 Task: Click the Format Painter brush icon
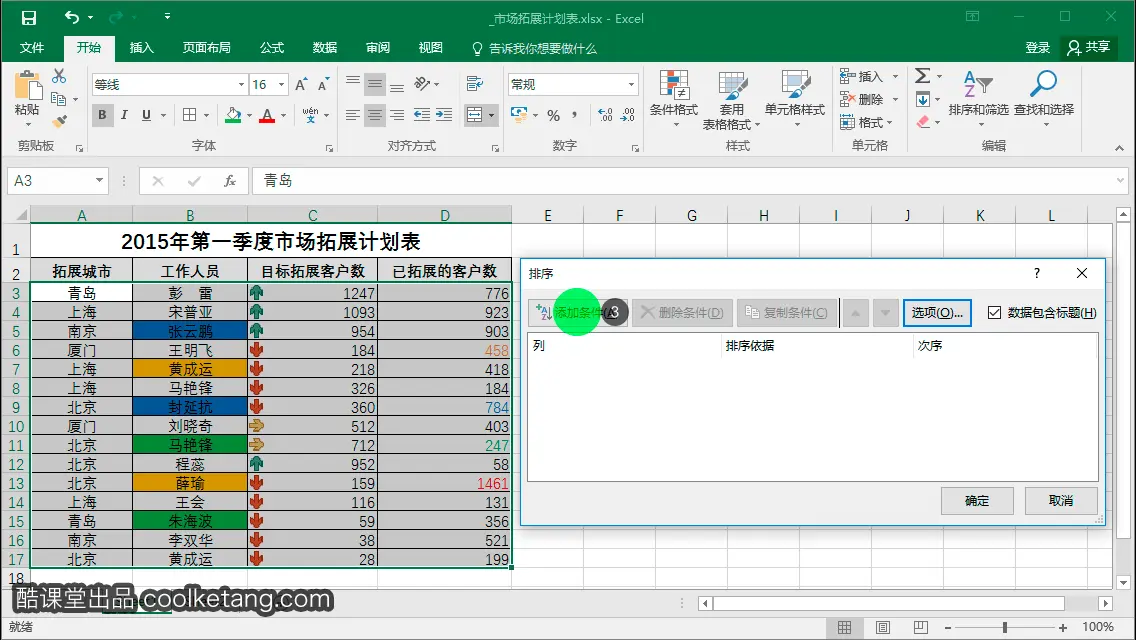click(59, 121)
